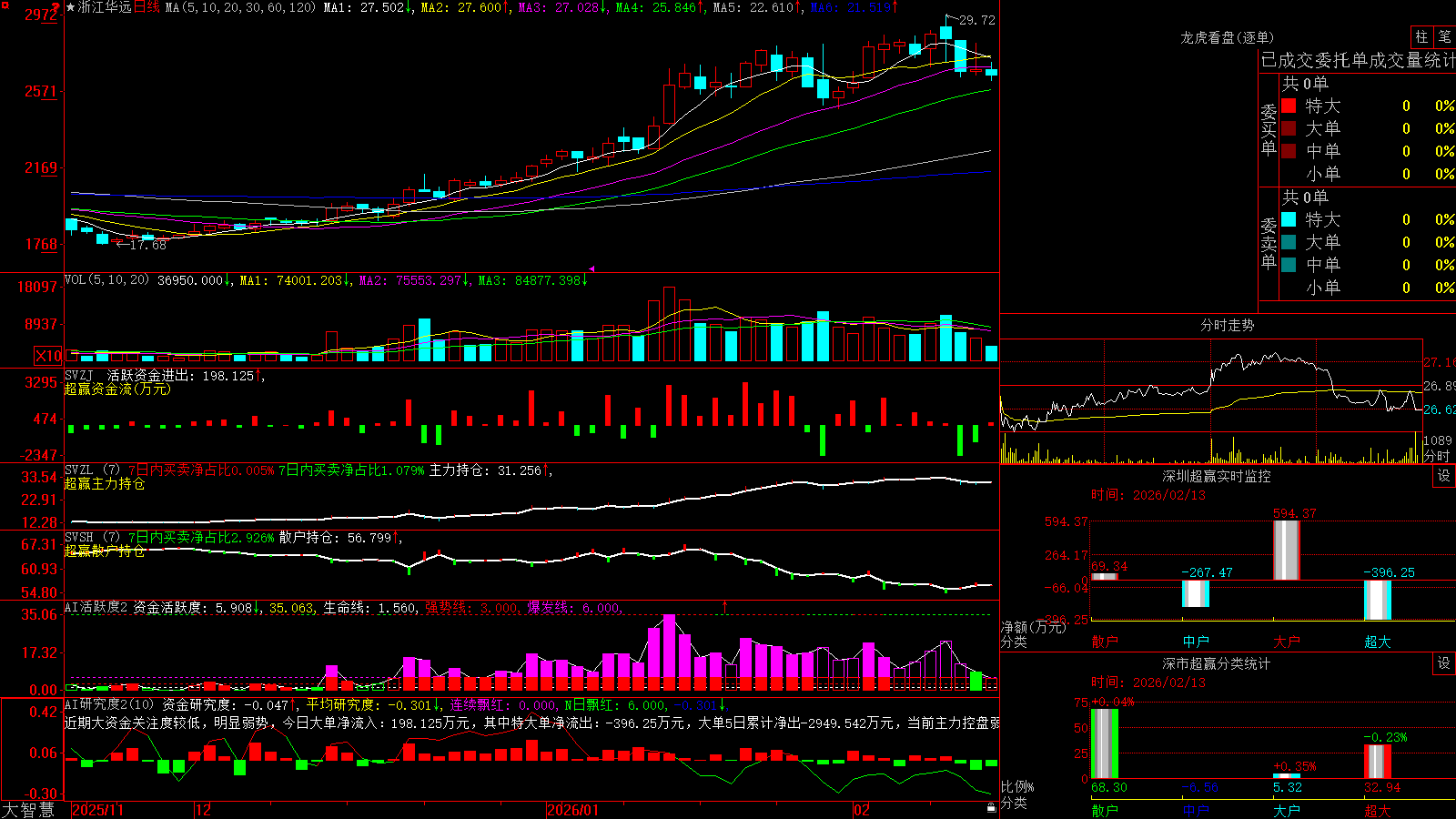Select 散户 category in 深市超赢分类统计 chart
The image size is (1456, 819).
click(x=1105, y=810)
